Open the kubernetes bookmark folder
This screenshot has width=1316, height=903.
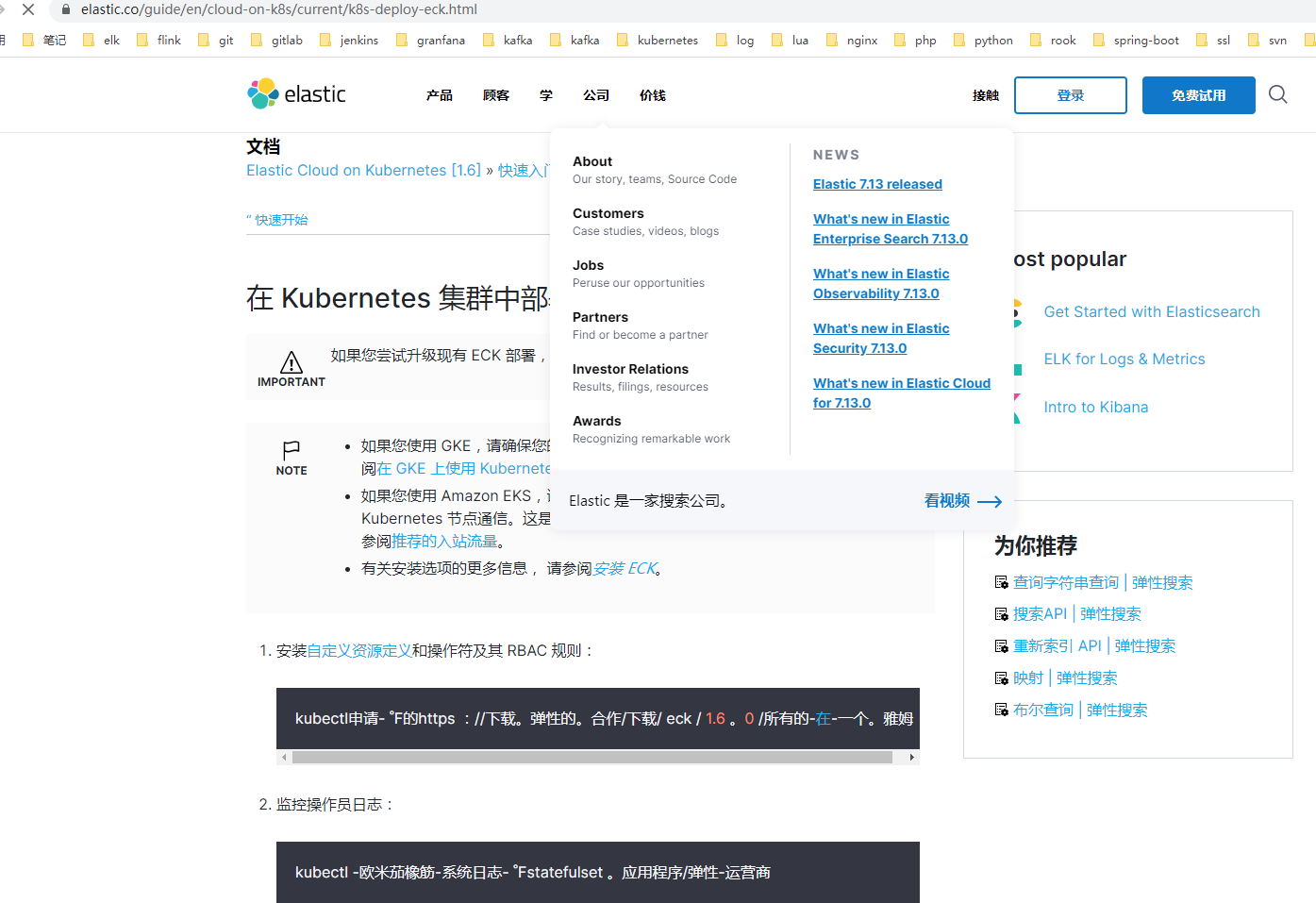pos(658,40)
